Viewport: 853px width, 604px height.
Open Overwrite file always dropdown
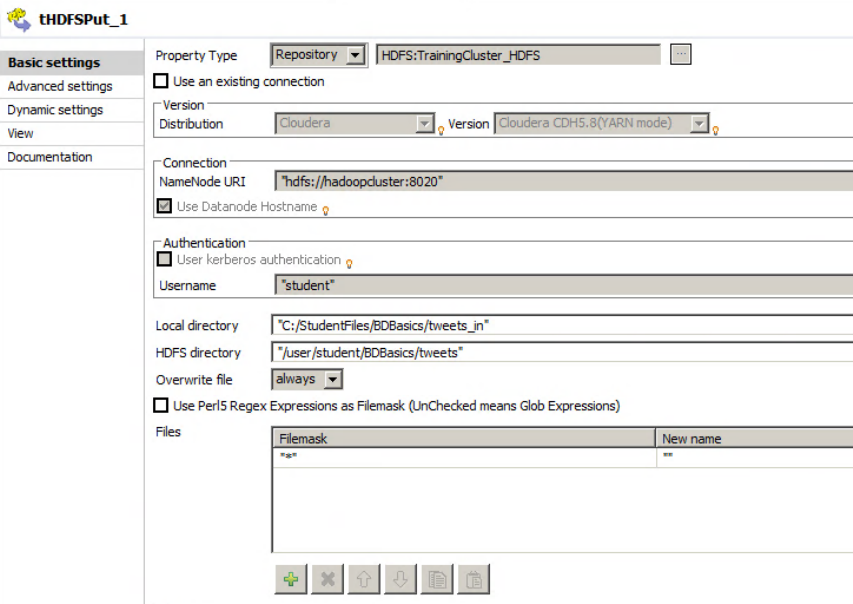pyautogui.click(x=307, y=379)
